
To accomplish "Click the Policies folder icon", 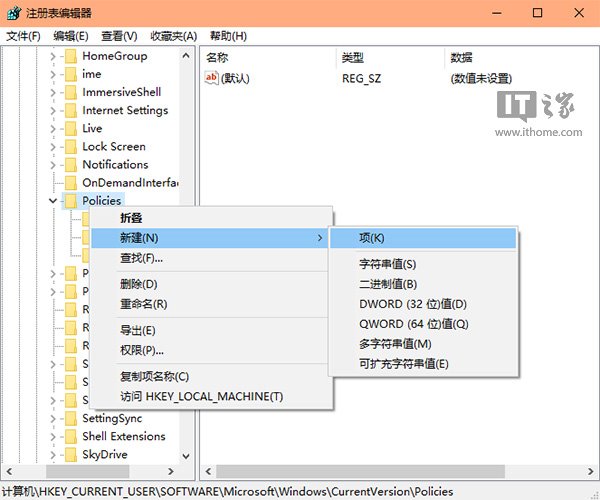I will pos(71,201).
